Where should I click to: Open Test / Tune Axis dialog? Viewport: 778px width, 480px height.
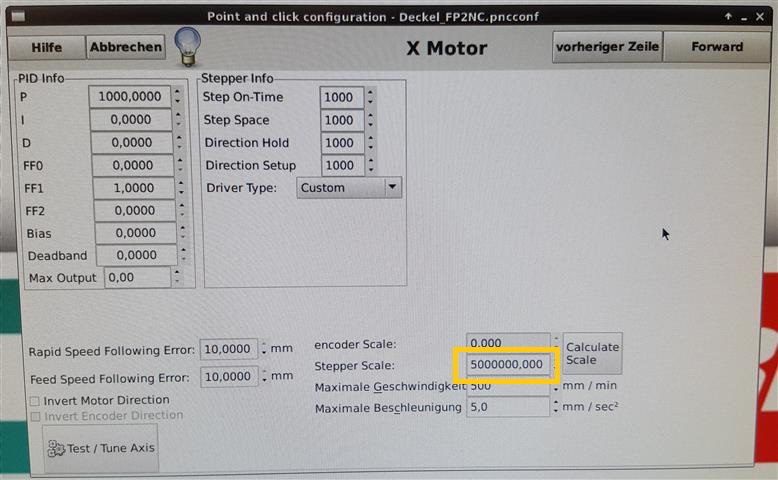101,448
